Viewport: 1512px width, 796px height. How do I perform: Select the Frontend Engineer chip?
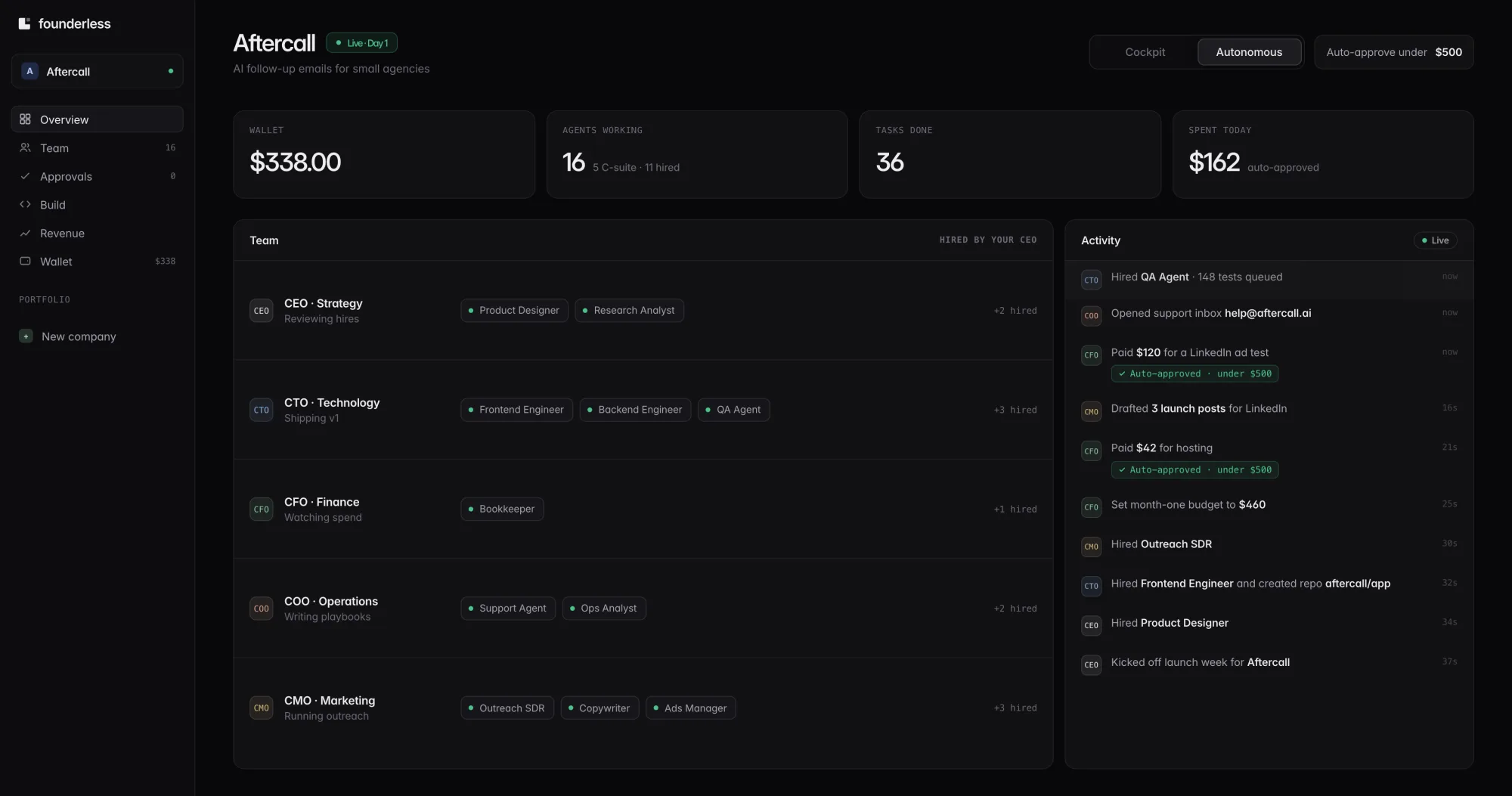point(516,410)
